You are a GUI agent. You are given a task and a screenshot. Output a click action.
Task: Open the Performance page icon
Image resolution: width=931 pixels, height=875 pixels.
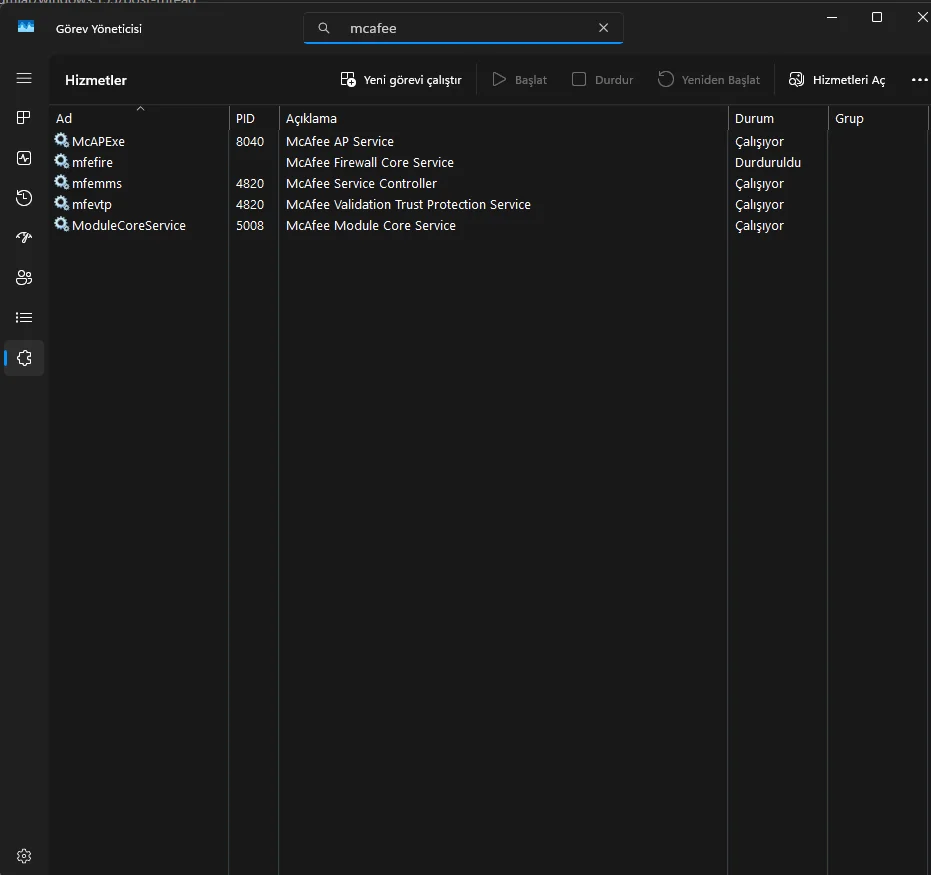click(x=24, y=158)
